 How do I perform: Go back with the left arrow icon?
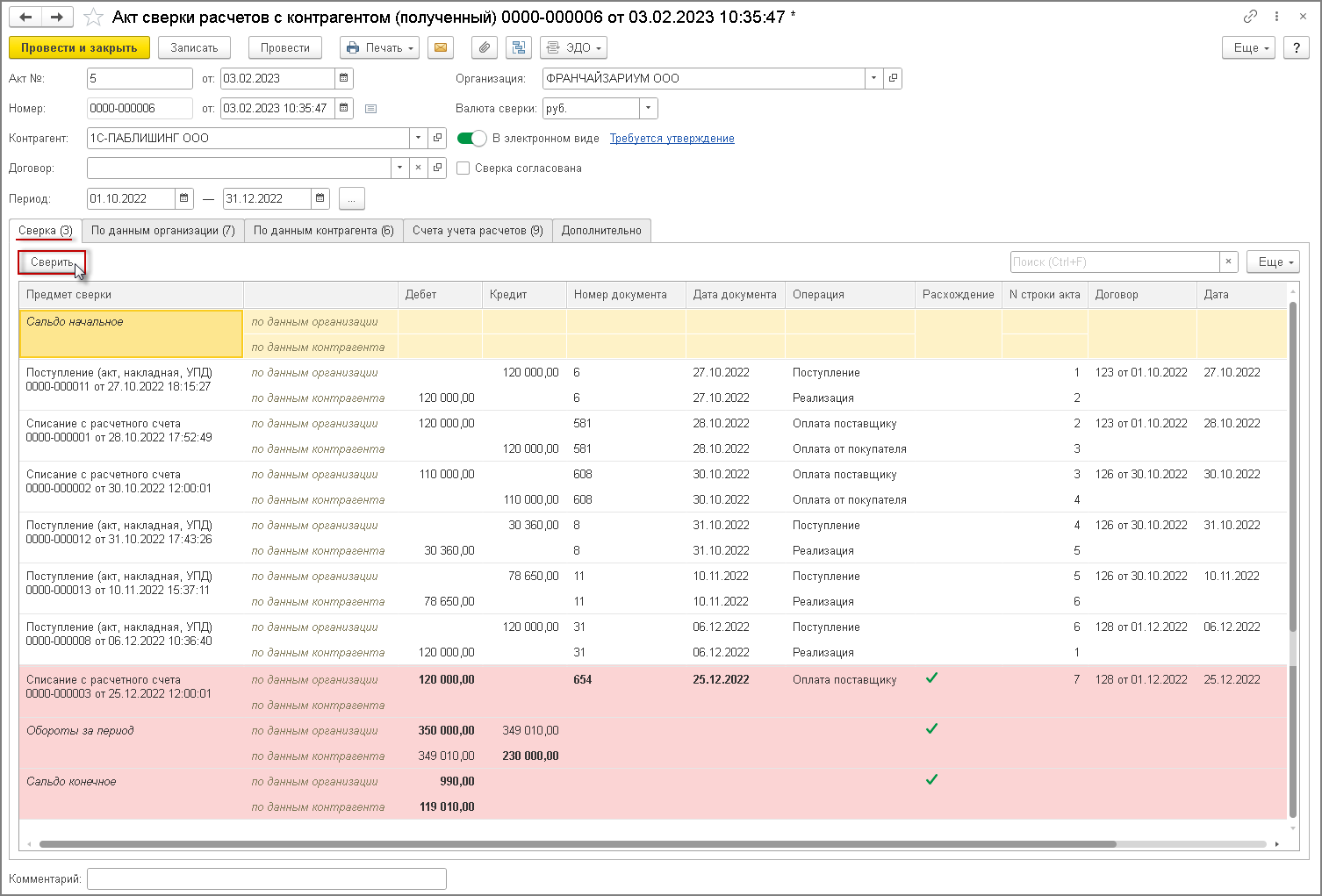[25, 18]
